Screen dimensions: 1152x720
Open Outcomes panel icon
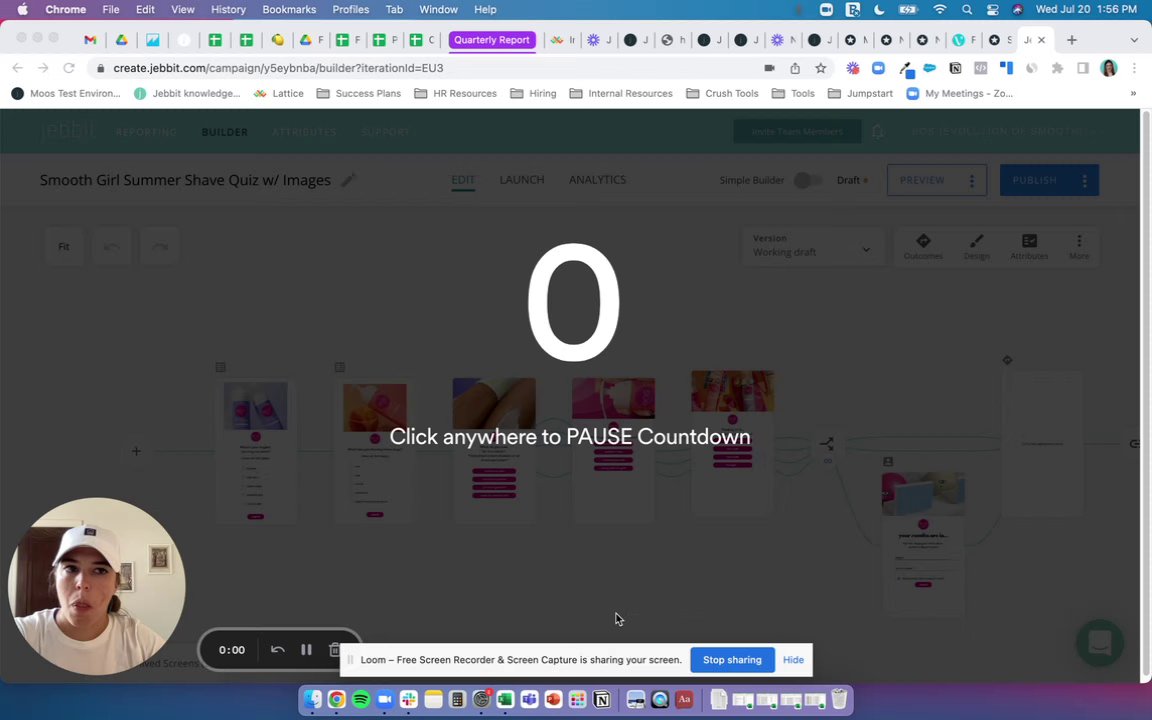(923, 246)
